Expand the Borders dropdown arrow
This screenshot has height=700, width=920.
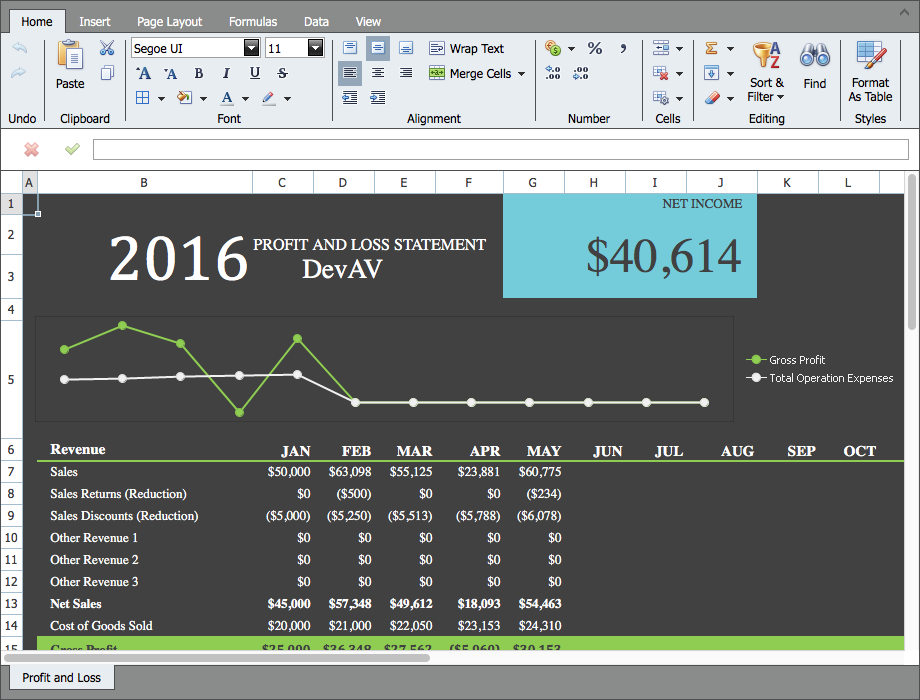161,99
